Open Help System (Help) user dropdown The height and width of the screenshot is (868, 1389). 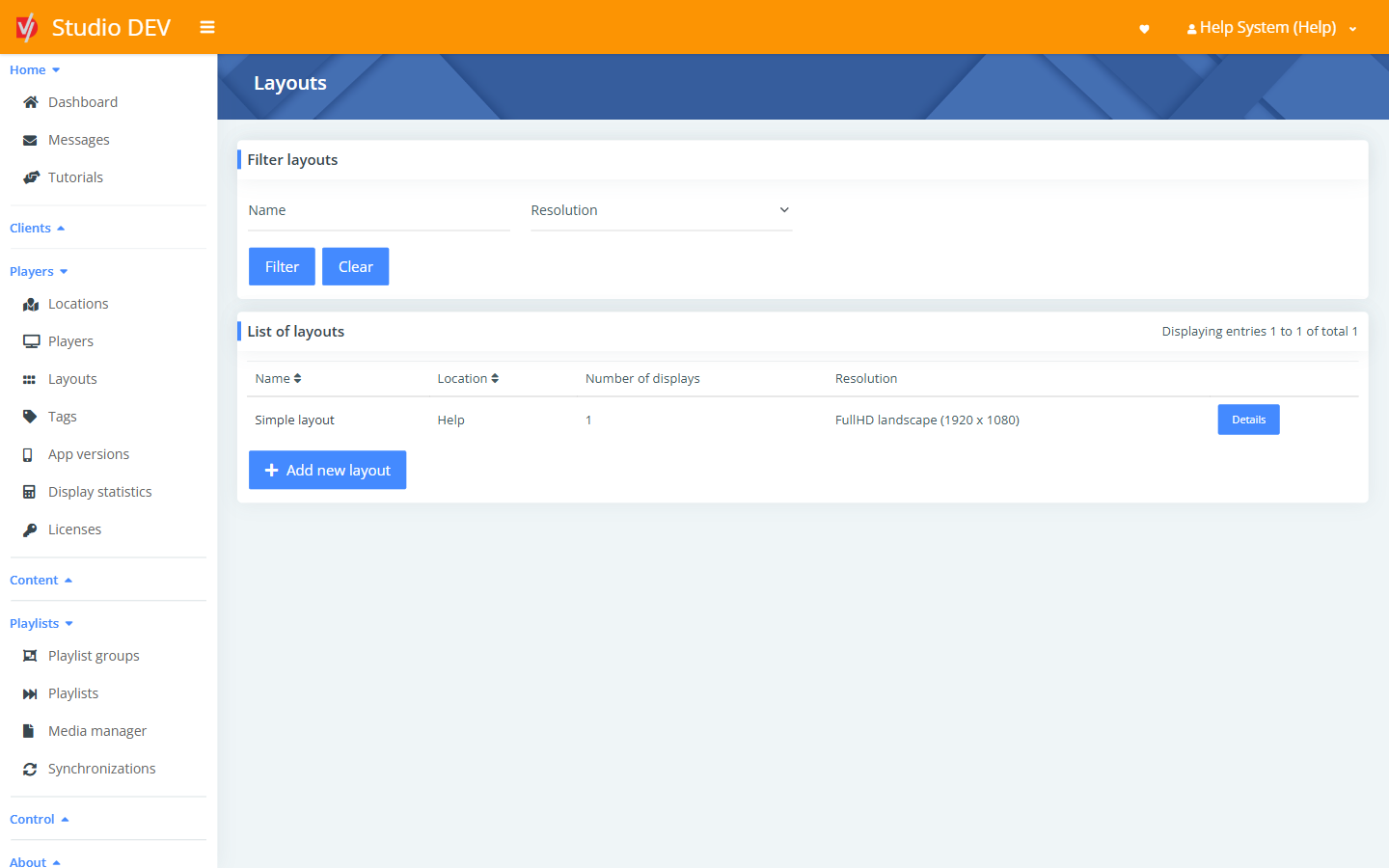pyautogui.click(x=1271, y=28)
